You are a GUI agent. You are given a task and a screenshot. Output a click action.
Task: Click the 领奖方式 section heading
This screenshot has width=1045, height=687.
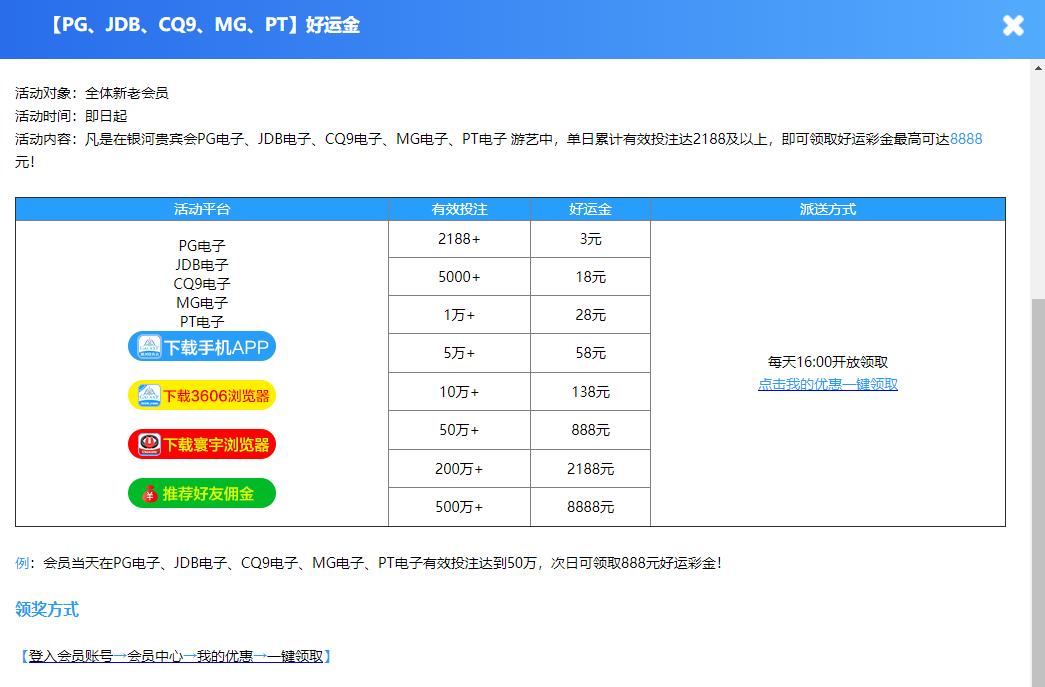click(47, 609)
